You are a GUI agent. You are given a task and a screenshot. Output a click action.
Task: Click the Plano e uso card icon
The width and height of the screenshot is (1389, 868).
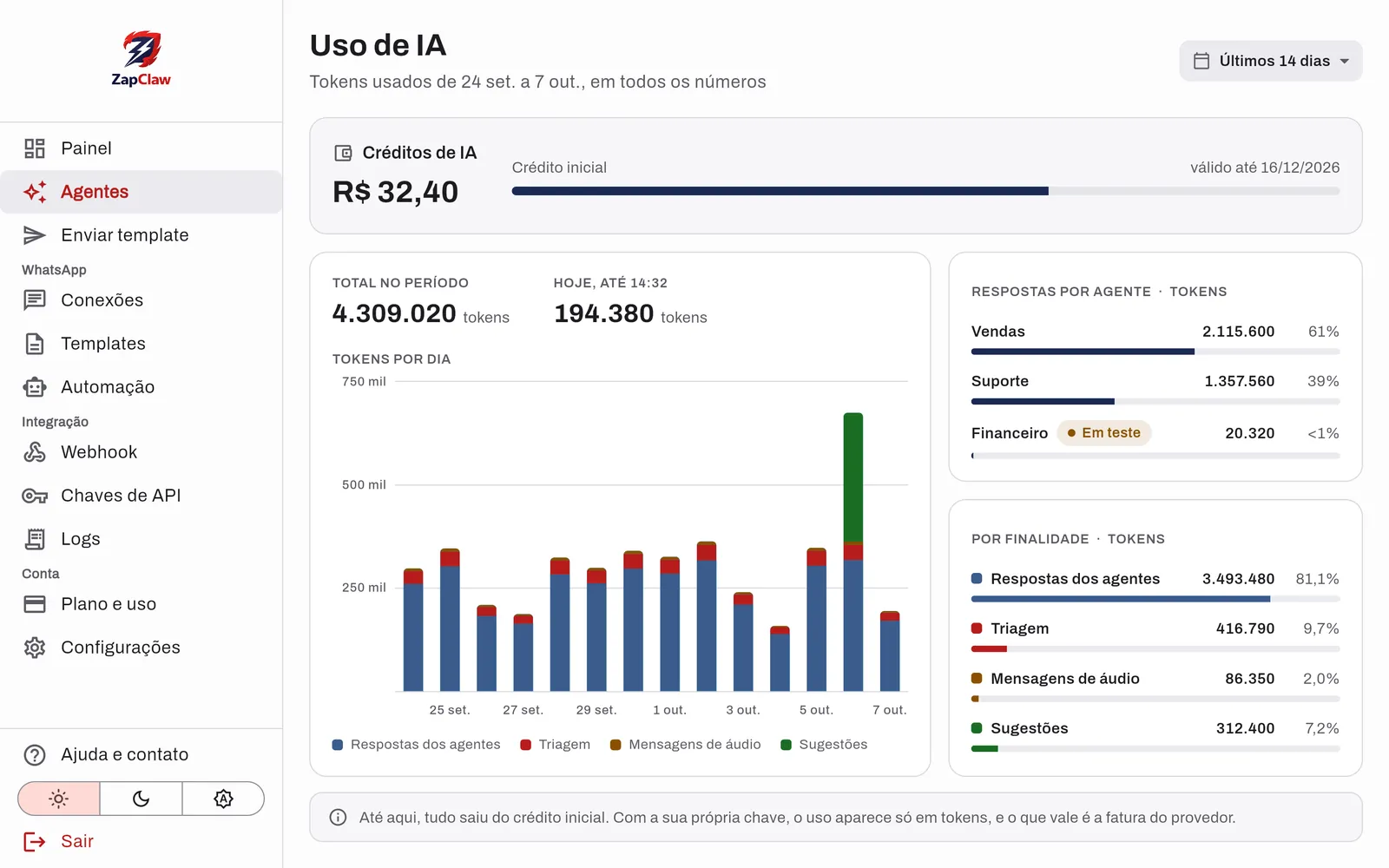point(35,604)
